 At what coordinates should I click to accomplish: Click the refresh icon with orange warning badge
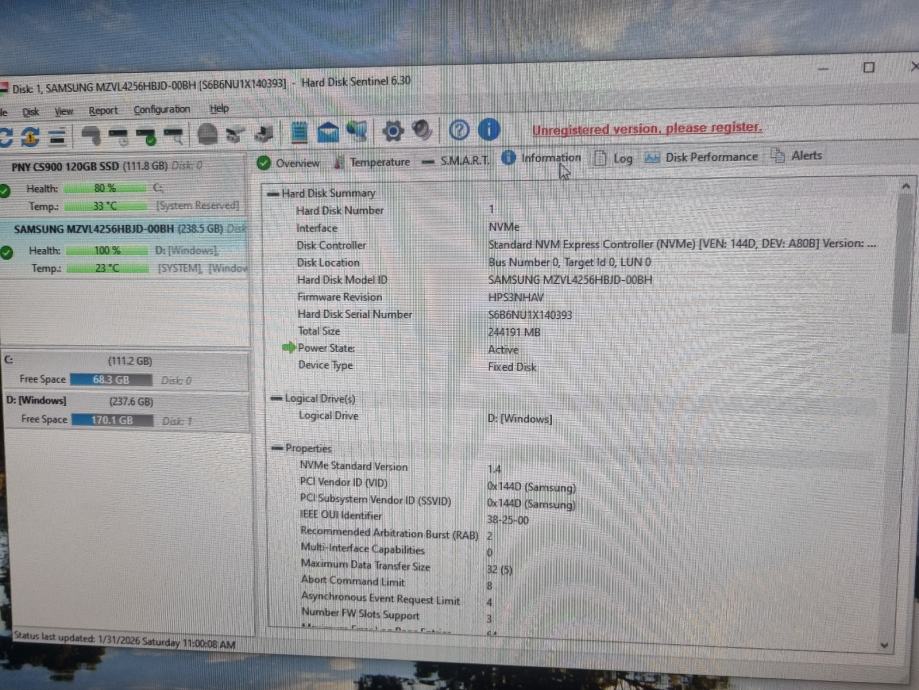[30, 136]
